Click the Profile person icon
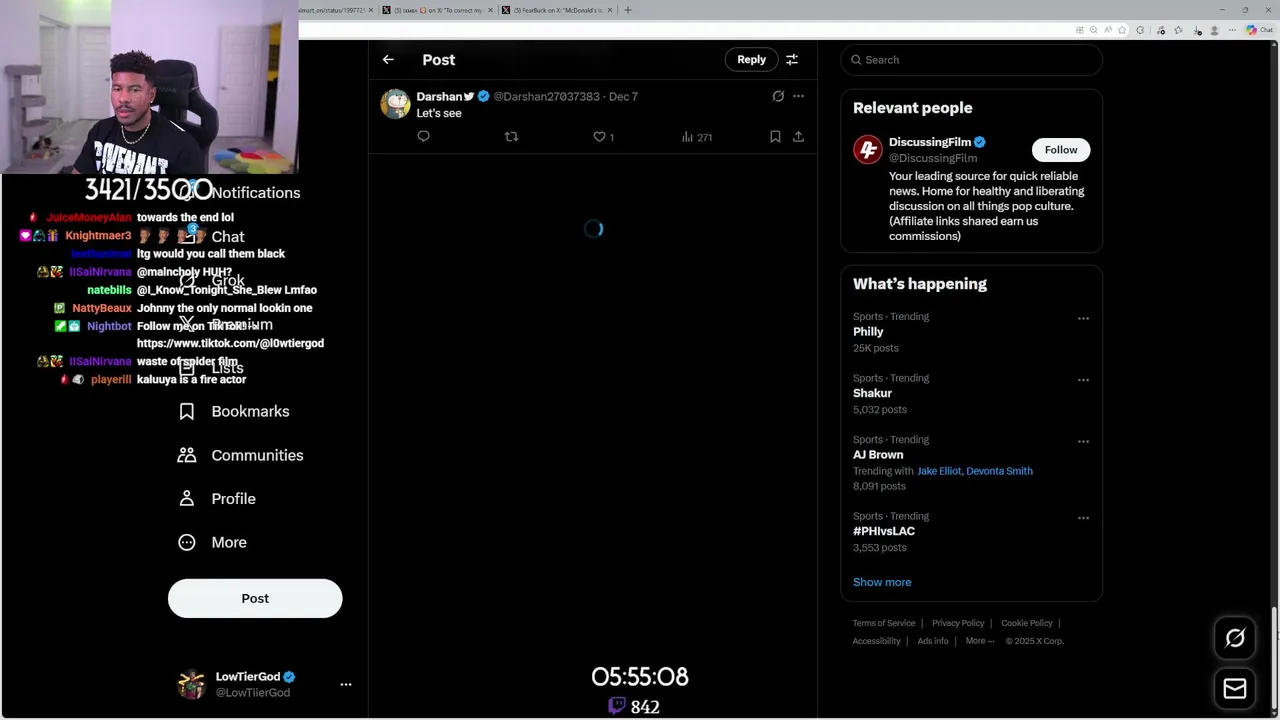Image resolution: width=1280 pixels, height=720 pixels. [x=187, y=498]
